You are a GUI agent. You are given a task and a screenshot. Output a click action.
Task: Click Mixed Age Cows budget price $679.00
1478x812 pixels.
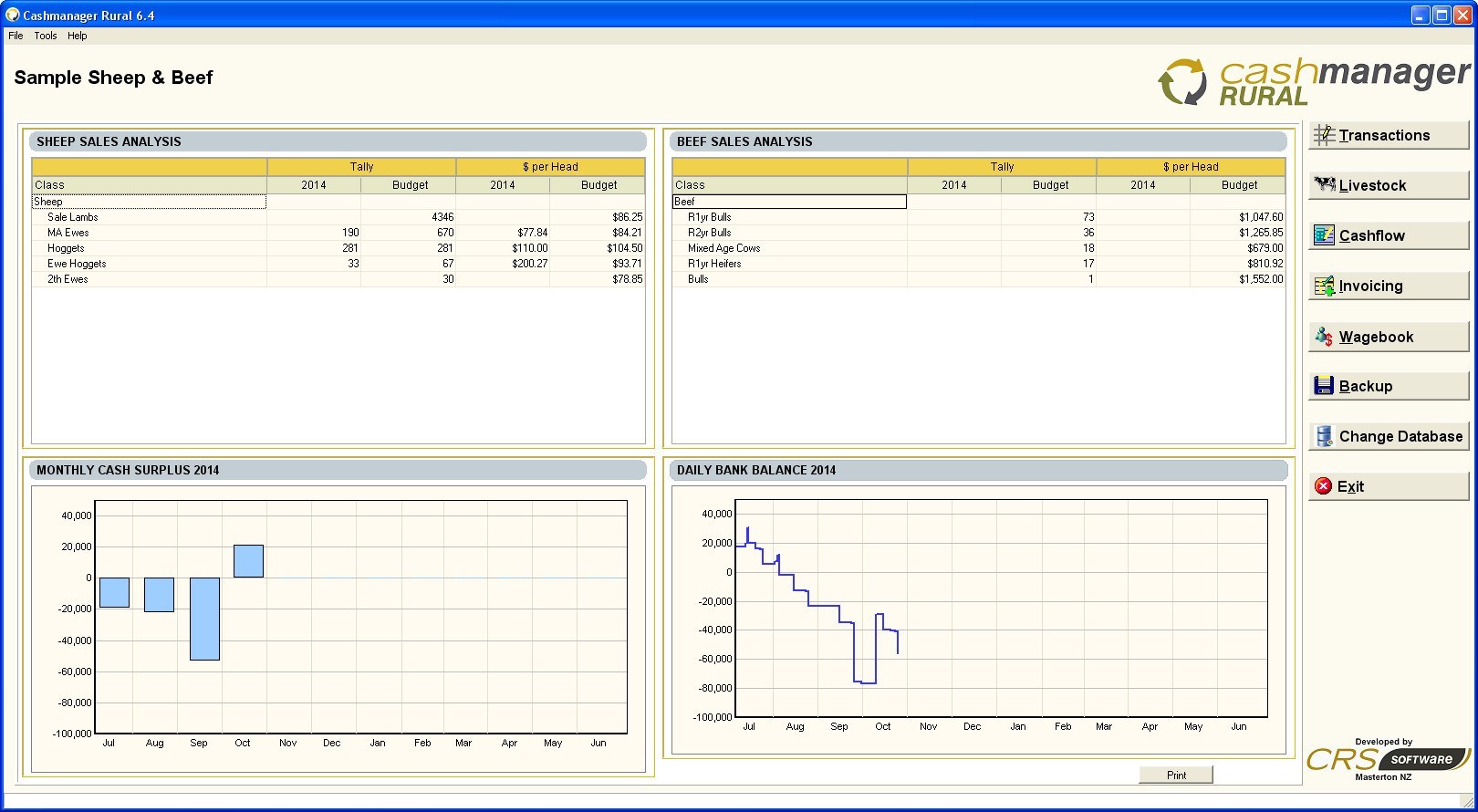(x=1265, y=248)
